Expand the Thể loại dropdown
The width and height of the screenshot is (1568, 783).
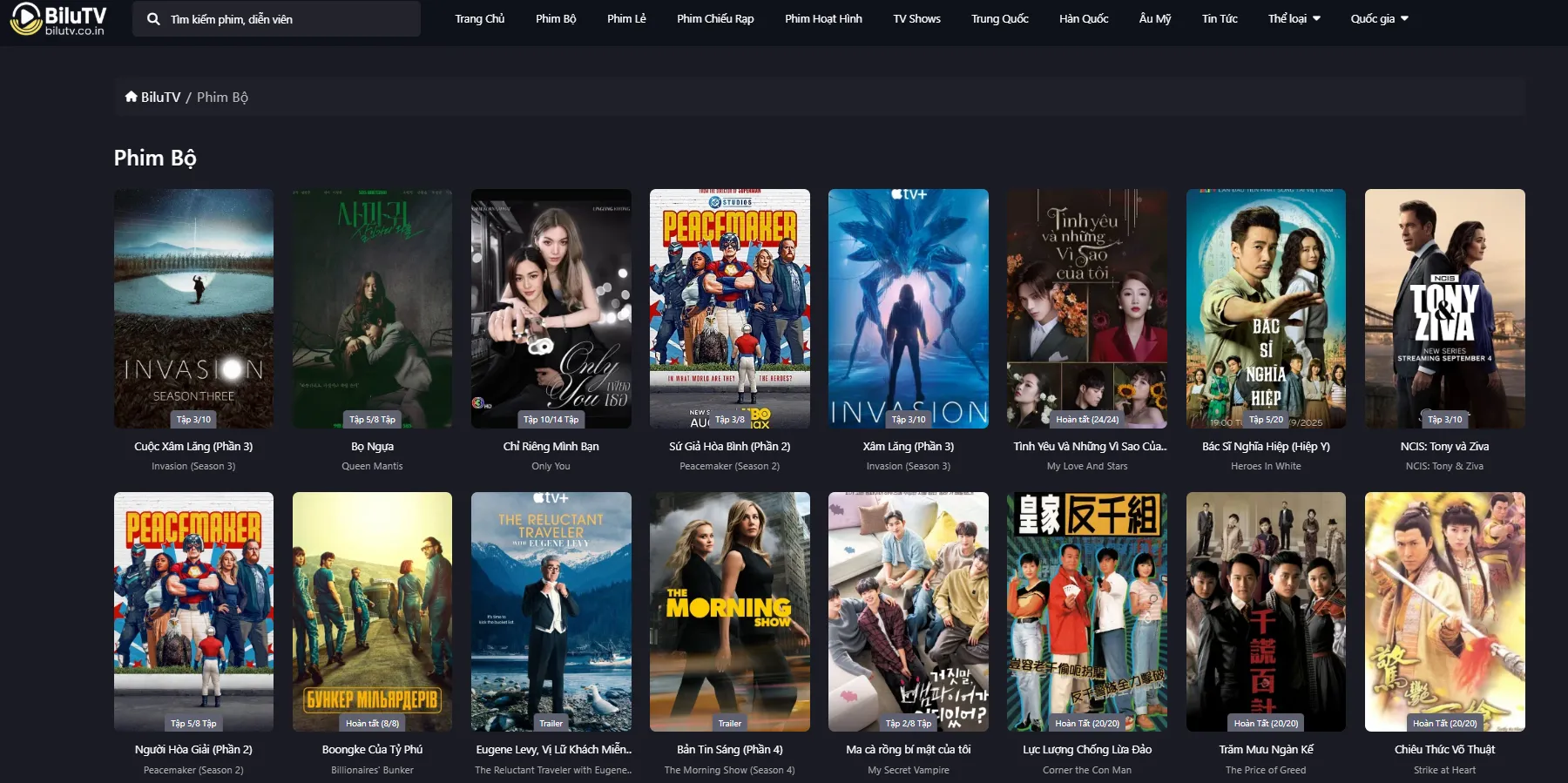click(1294, 18)
